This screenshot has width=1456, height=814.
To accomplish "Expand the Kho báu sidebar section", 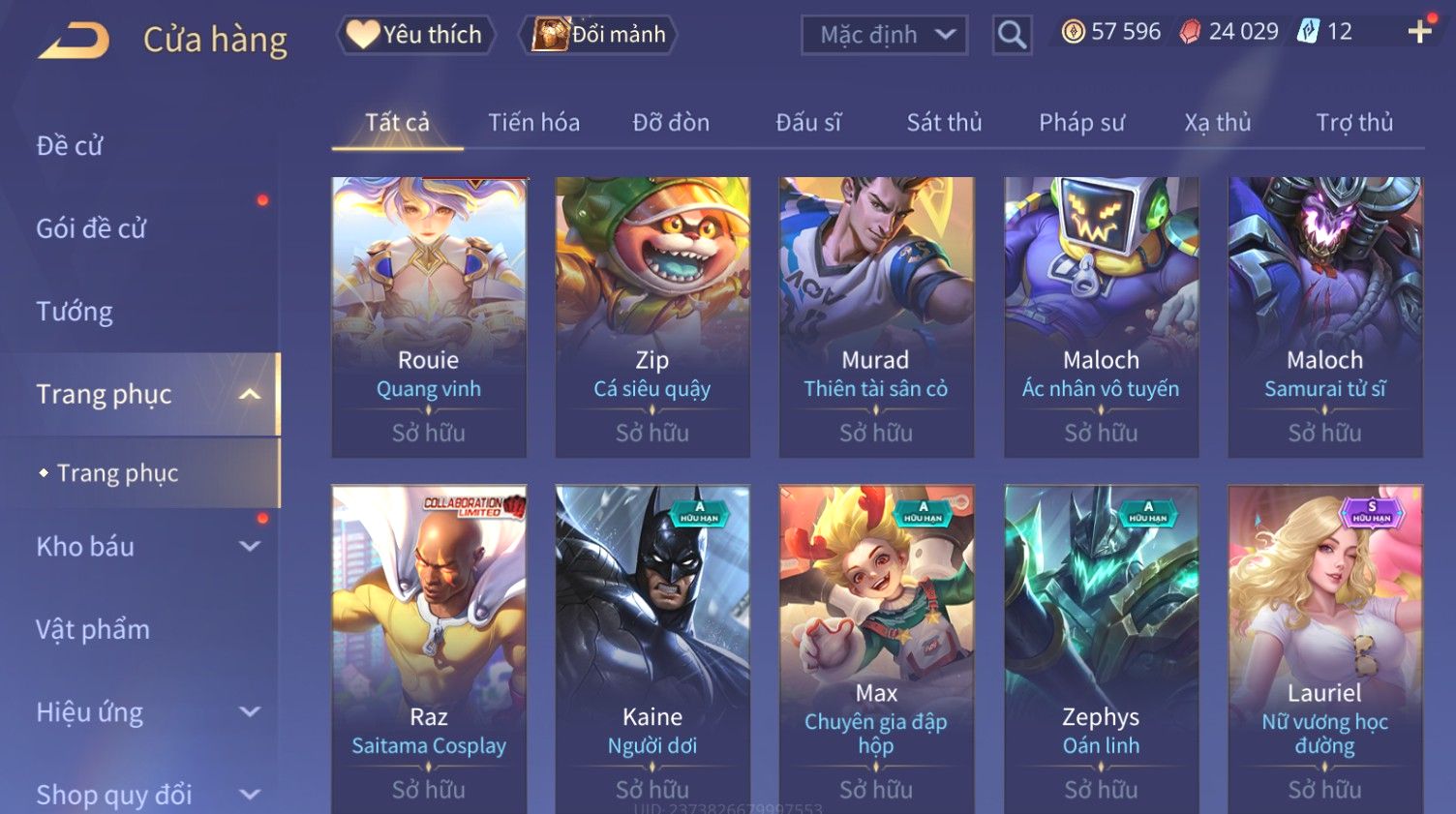I will 250,546.
